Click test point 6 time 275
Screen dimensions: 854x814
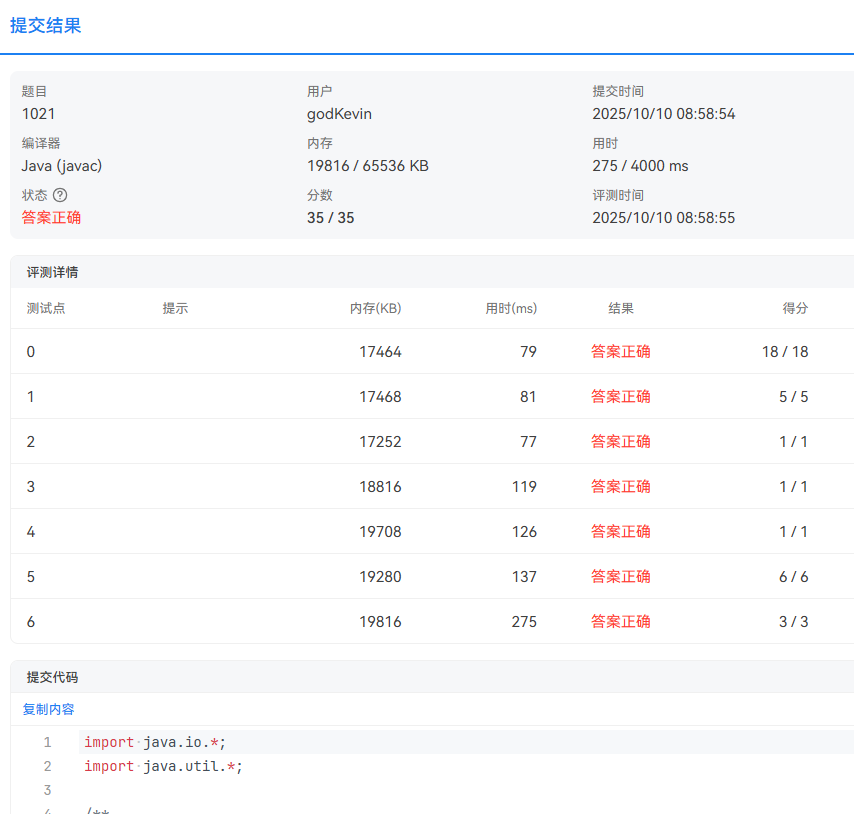[524, 622]
